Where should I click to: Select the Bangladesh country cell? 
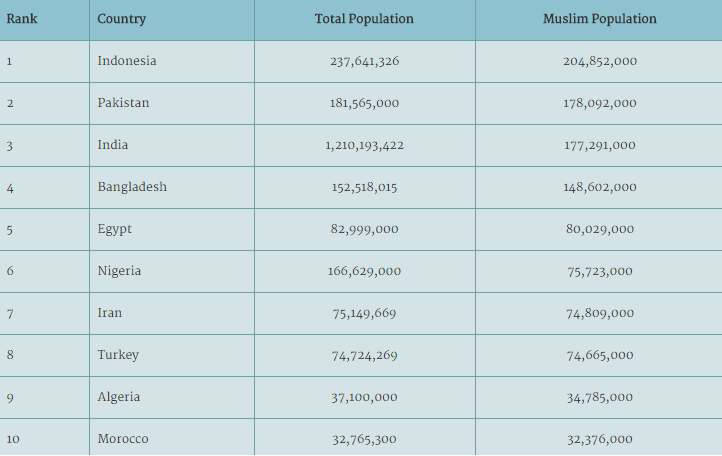click(x=172, y=187)
